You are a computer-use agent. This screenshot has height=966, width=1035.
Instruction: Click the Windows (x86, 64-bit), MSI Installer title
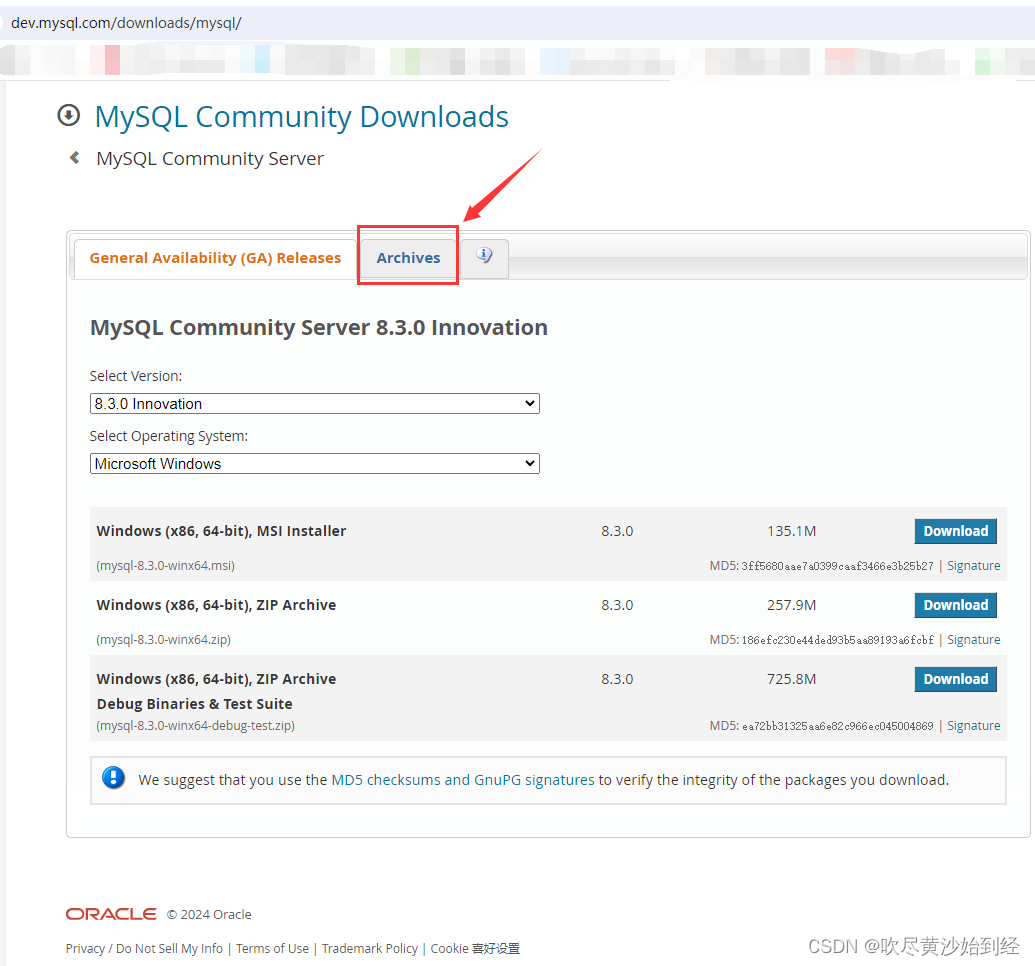tap(221, 531)
